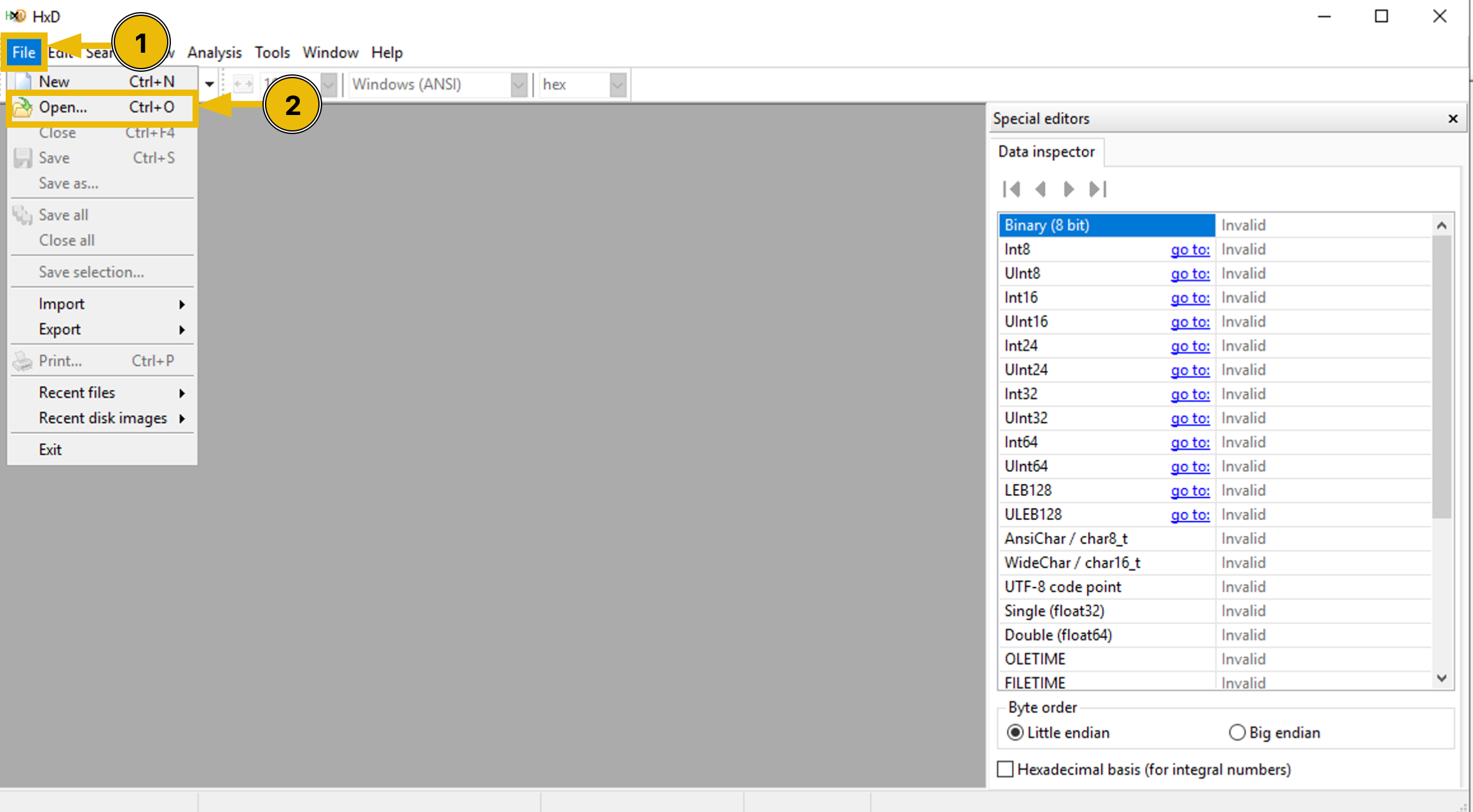Open the hex offset base dropdown
1473x812 pixels.
pyautogui.click(x=618, y=85)
